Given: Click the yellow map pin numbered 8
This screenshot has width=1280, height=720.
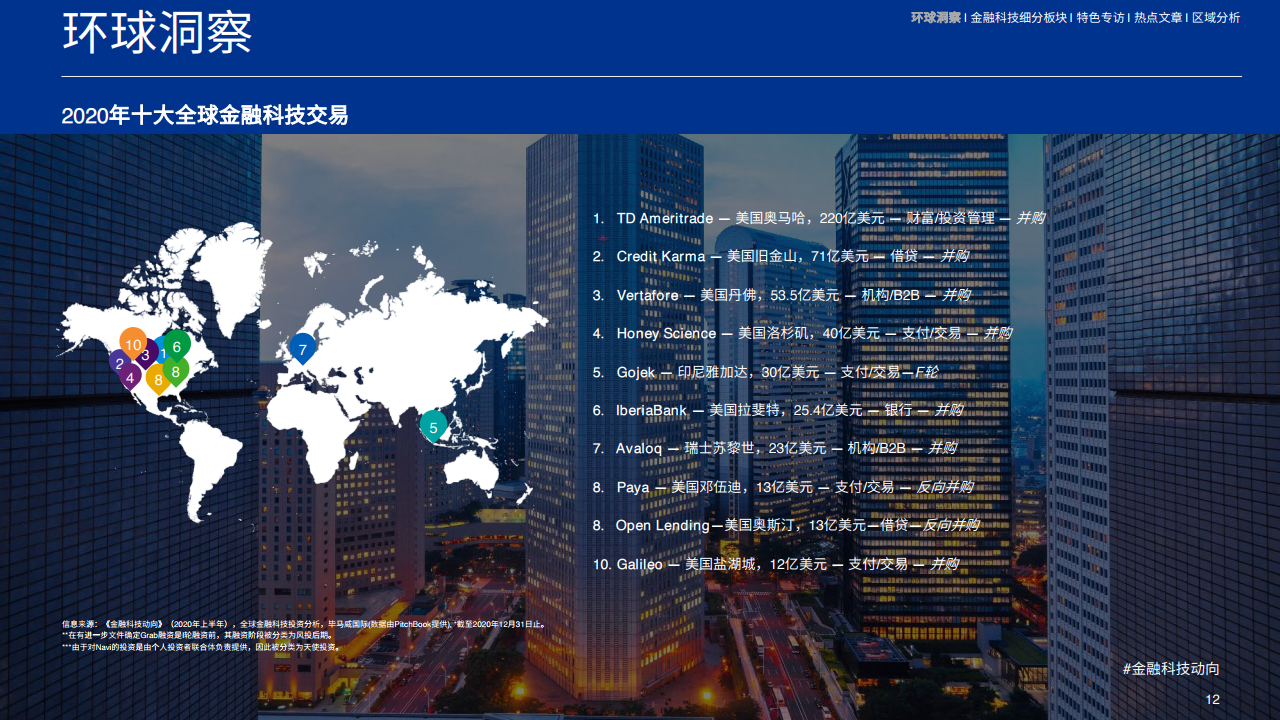Looking at the screenshot, I should 157,379.
